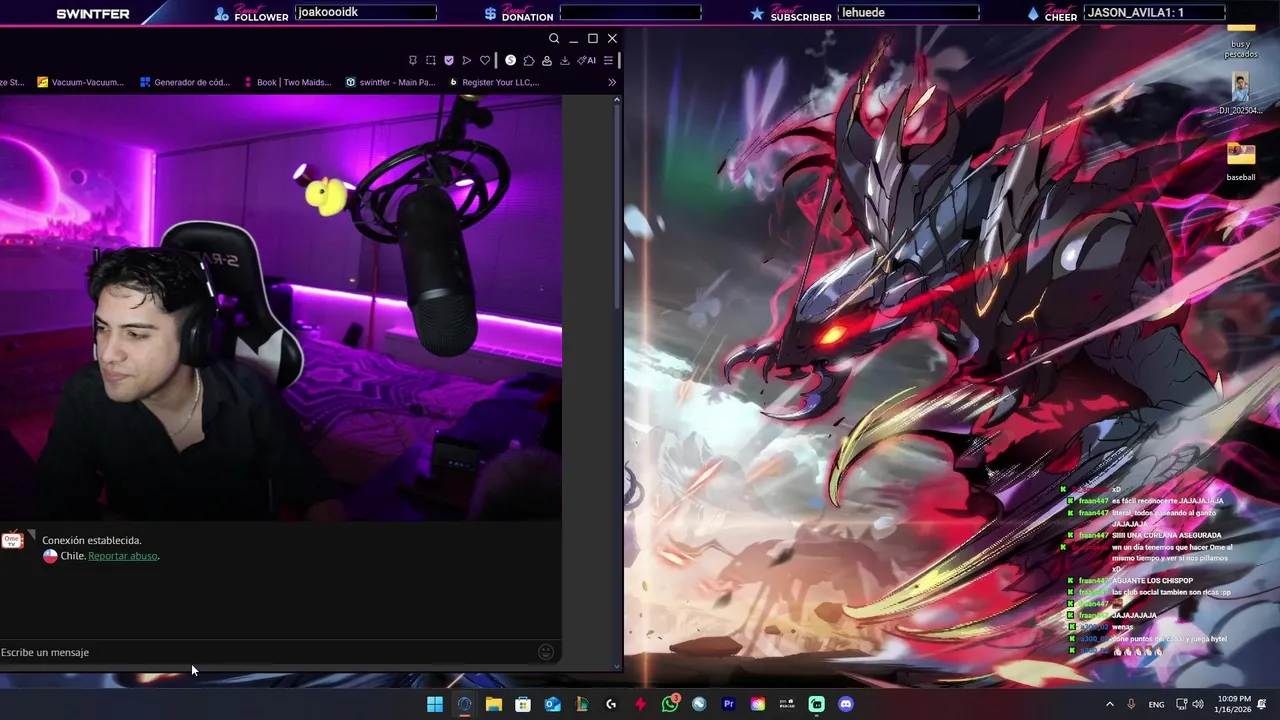
Task: Open network status tray icon
Action: (1181, 704)
